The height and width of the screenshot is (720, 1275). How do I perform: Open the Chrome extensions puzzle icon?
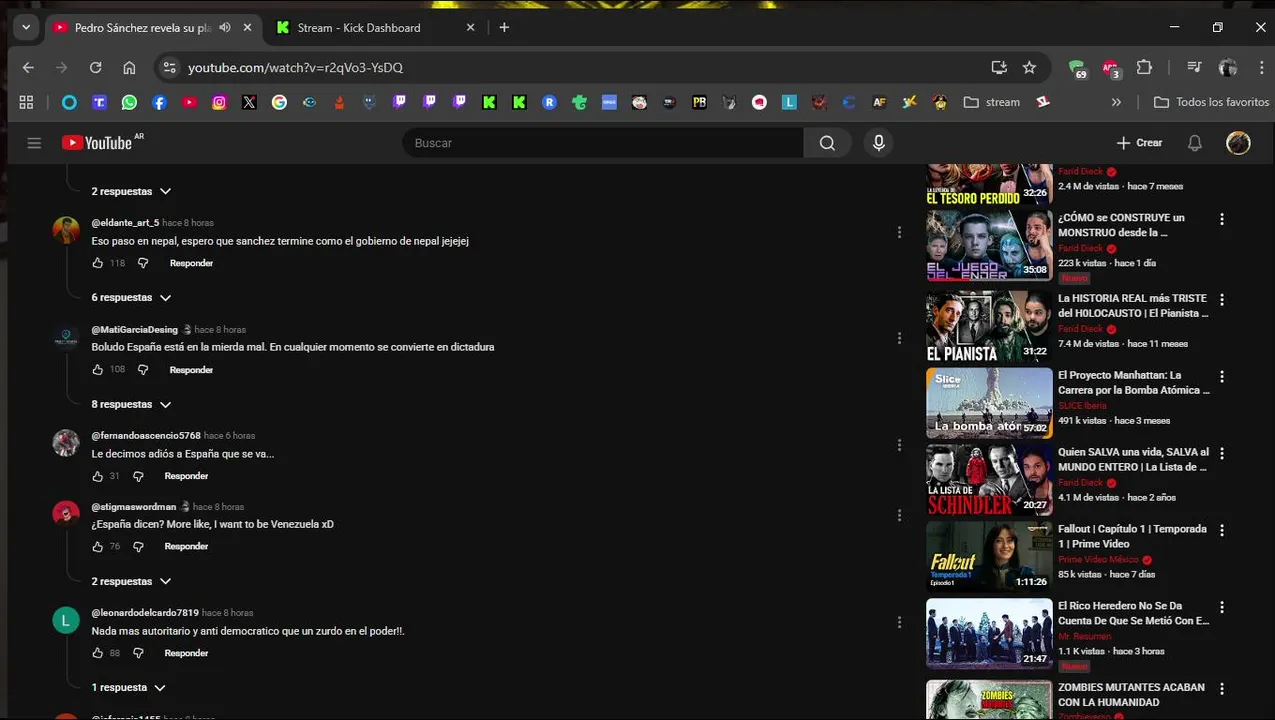(x=1144, y=67)
